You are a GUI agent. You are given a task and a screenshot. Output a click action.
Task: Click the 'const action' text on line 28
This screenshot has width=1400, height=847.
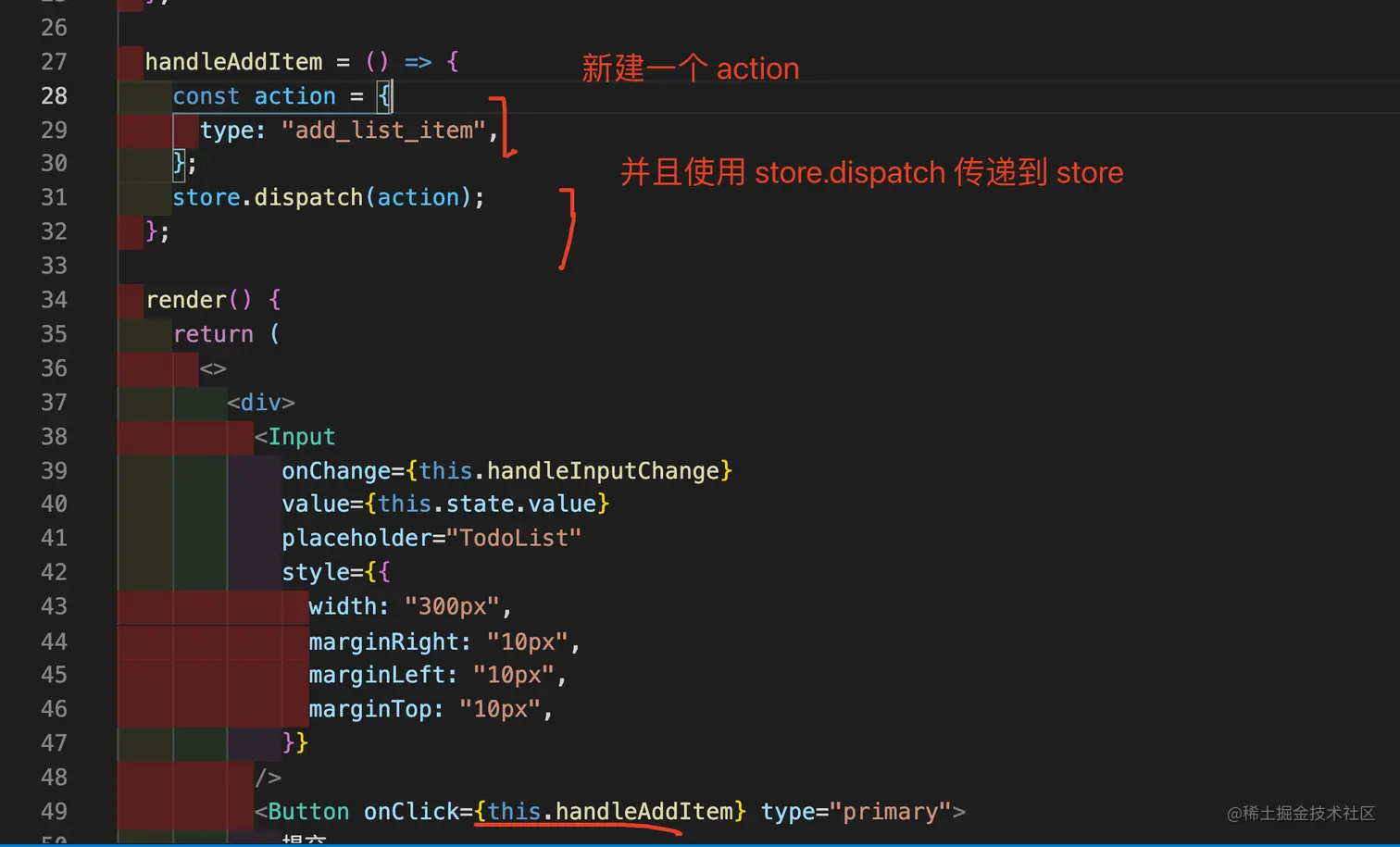click(254, 96)
